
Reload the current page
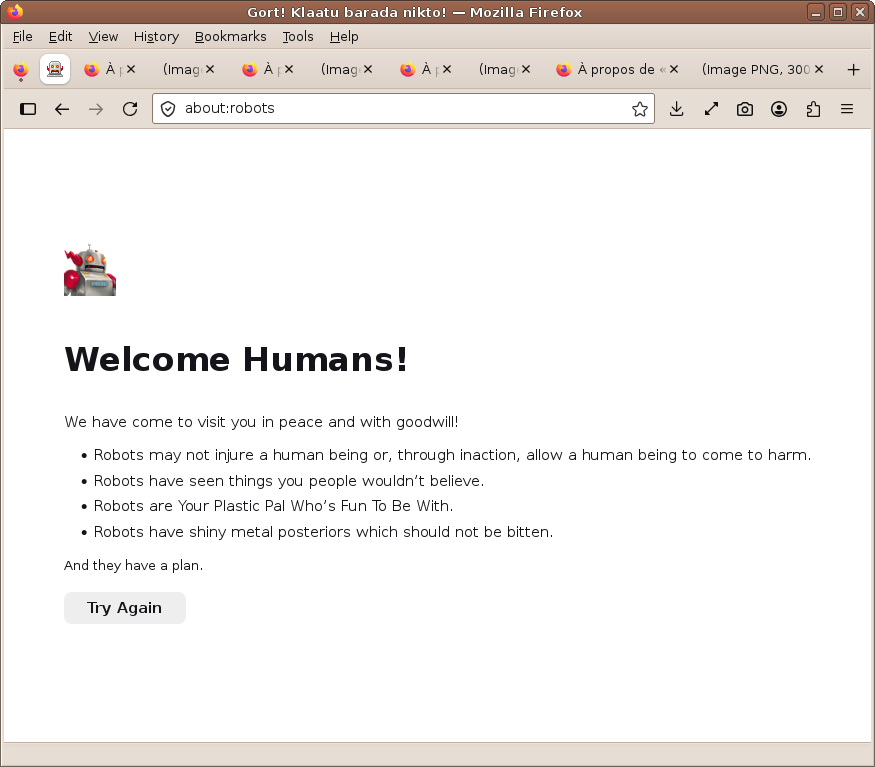coord(130,109)
